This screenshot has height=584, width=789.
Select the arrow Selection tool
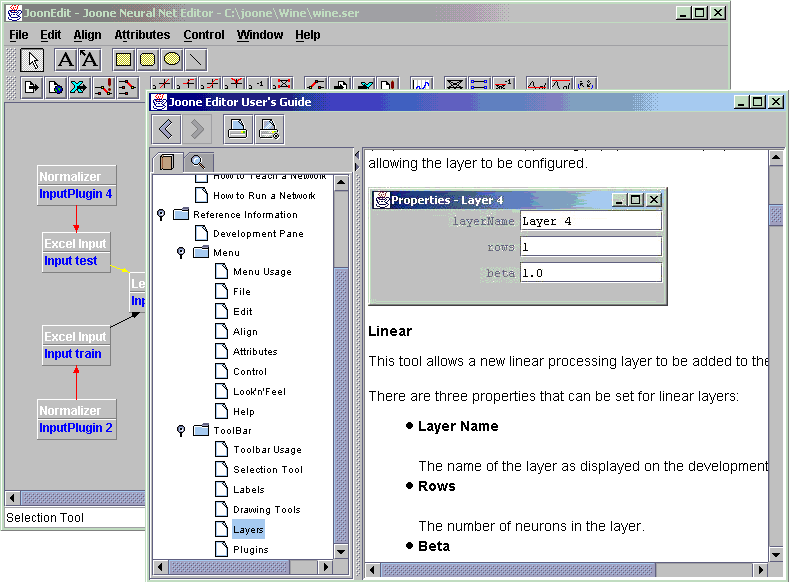(x=31, y=60)
